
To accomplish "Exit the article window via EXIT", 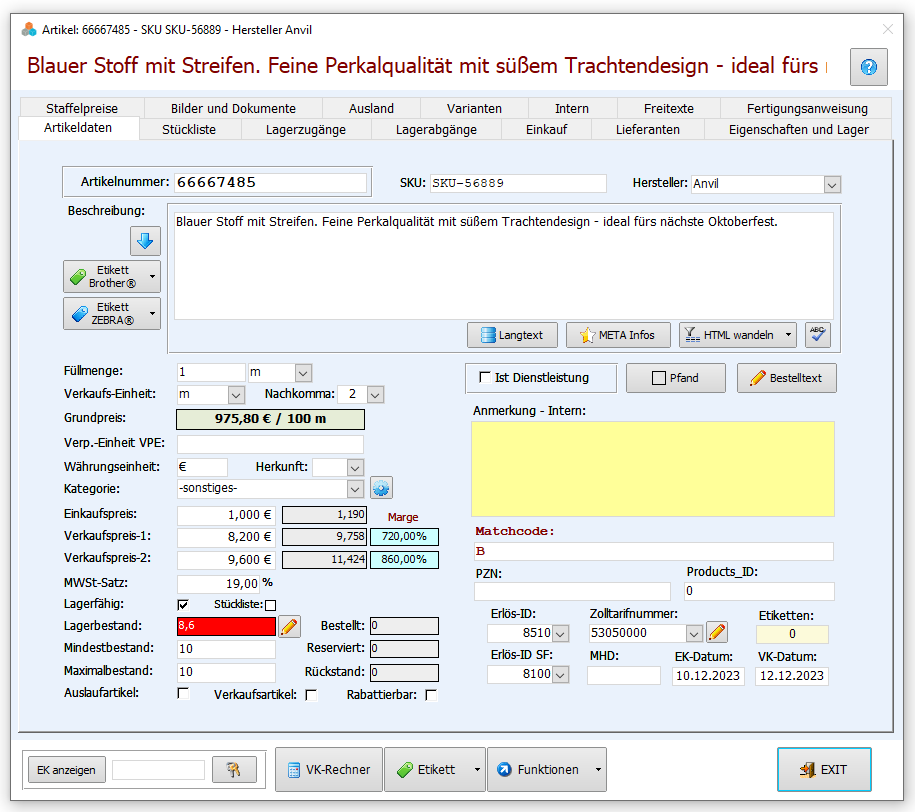I will click(824, 769).
